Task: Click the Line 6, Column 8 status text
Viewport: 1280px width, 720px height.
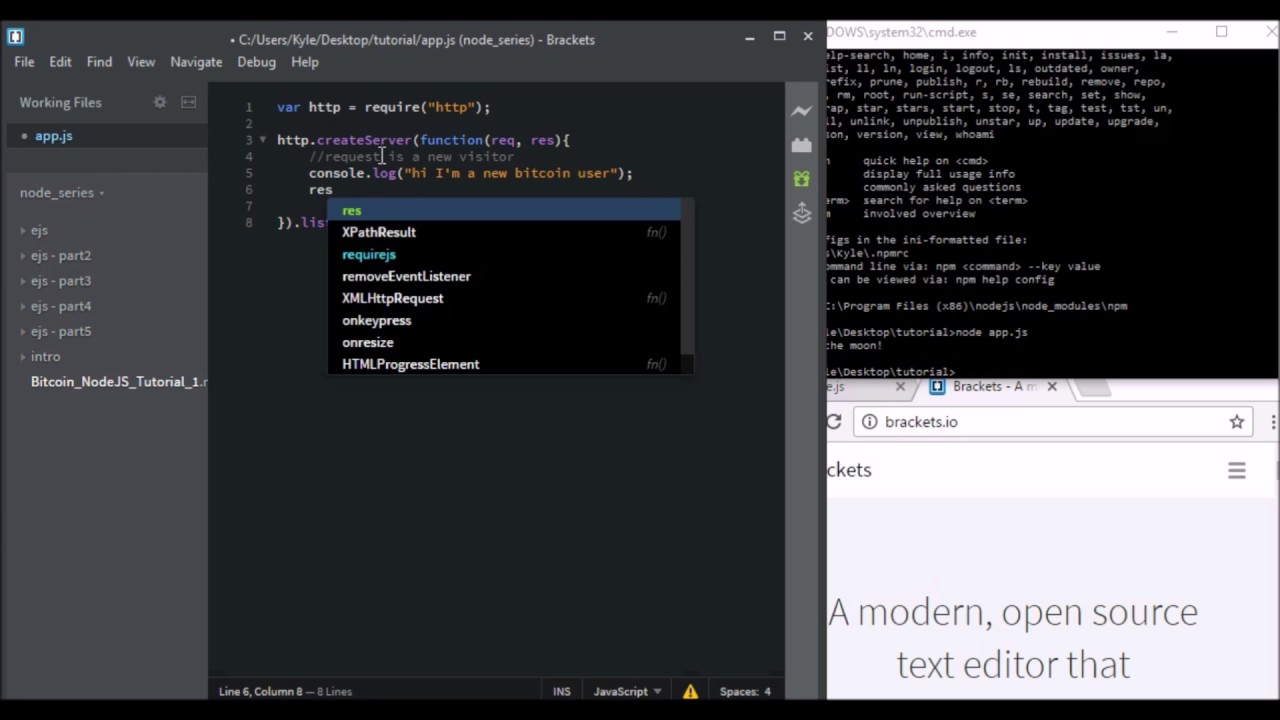Action: tap(261, 691)
